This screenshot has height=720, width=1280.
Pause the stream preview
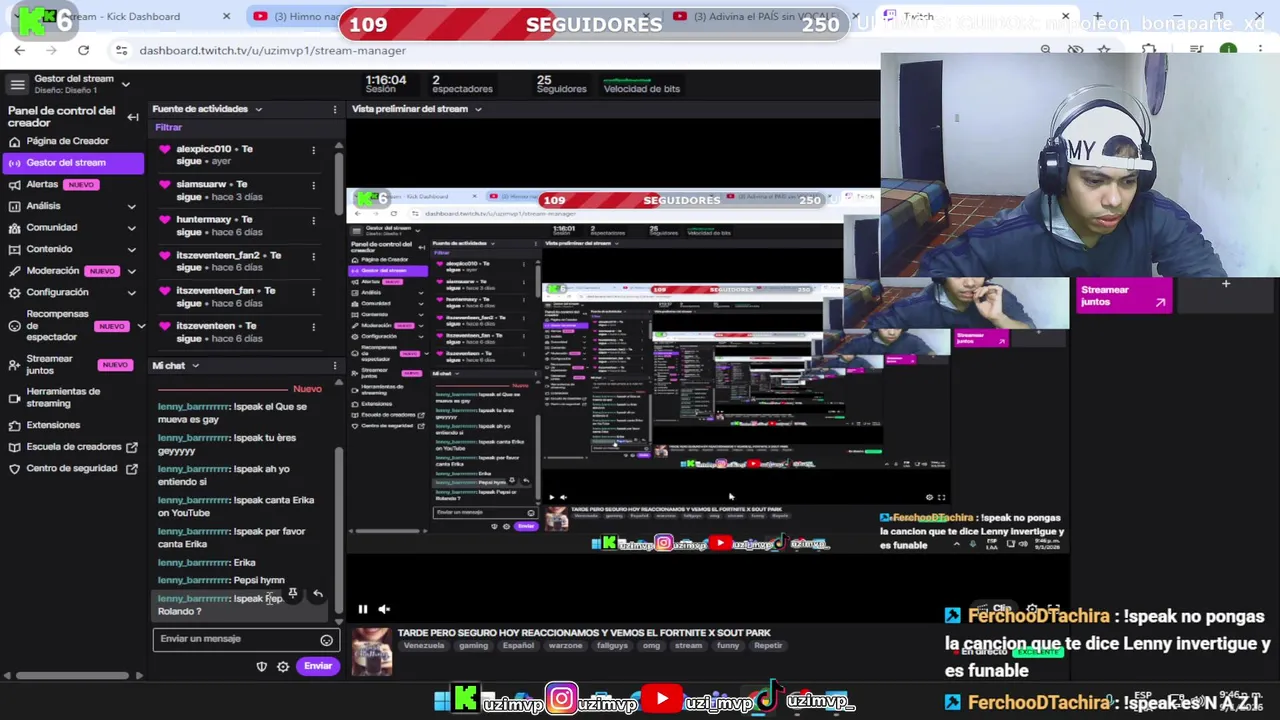[x=362, y=609]
